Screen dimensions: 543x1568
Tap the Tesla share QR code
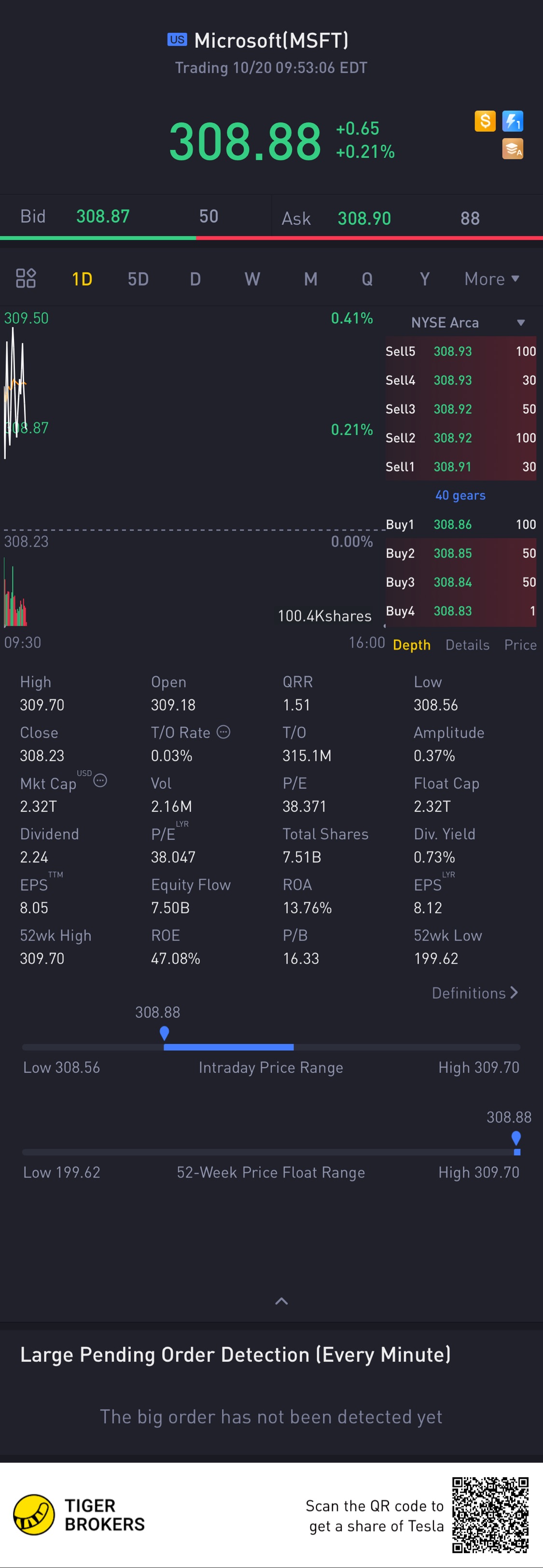pyautogui.click(x=490, y=1514)
